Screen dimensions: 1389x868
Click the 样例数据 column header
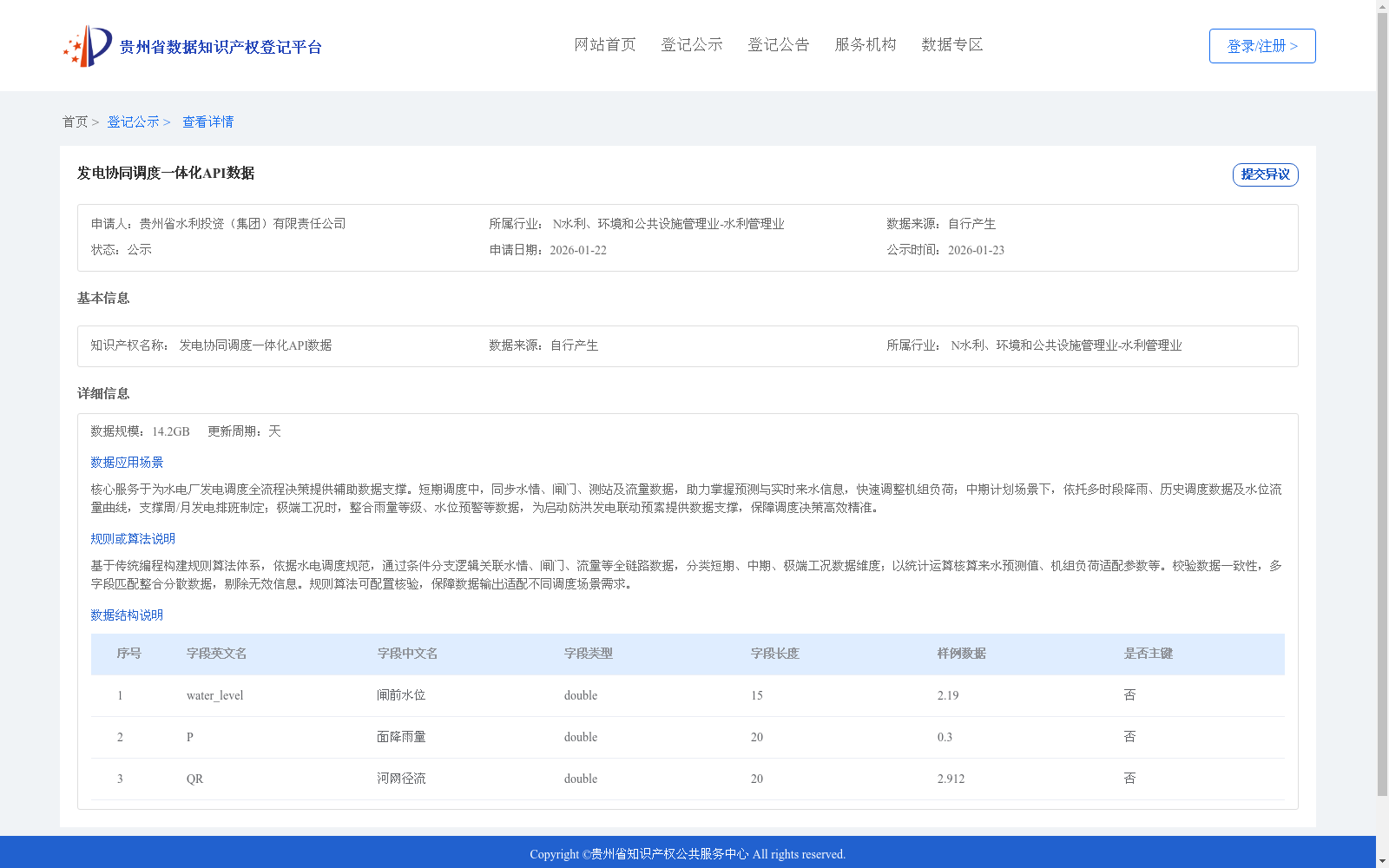click(962, 654)
